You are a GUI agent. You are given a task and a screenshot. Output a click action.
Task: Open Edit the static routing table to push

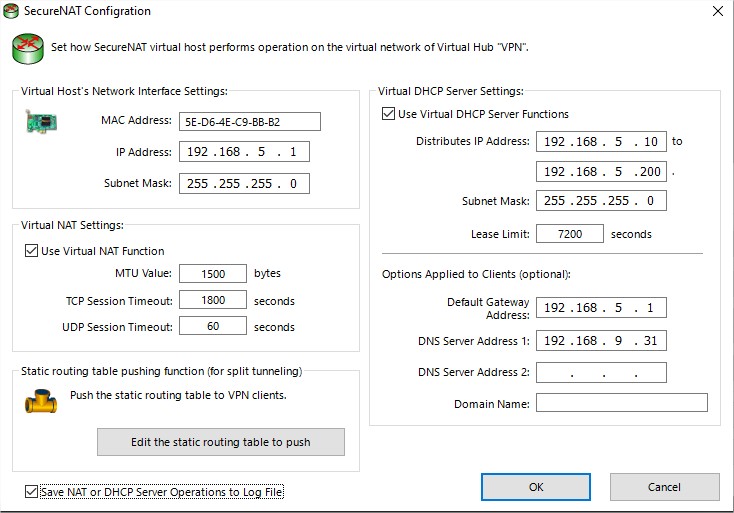pos(221,442)
